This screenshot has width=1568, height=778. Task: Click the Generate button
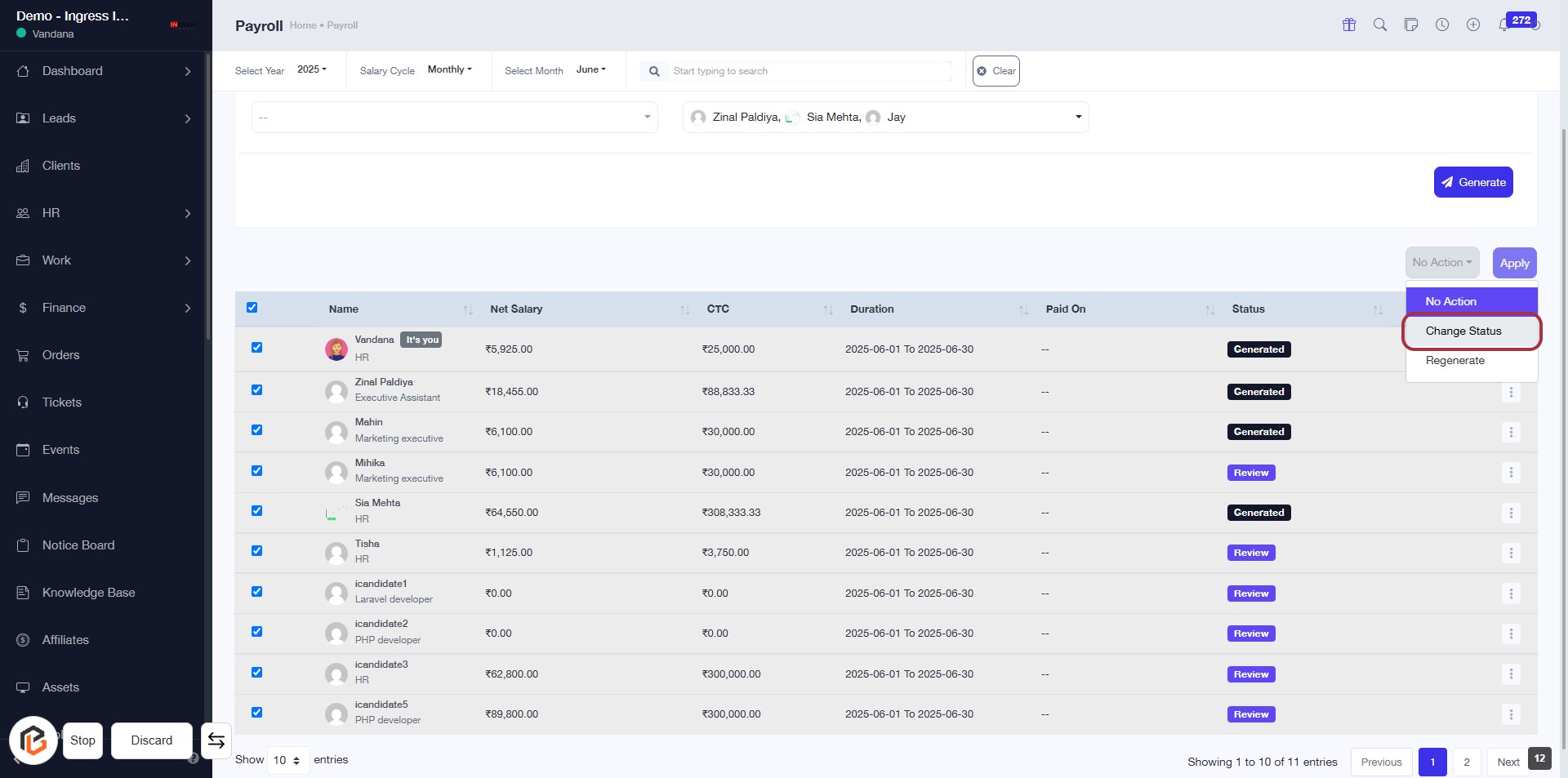tap(1472, 182)
